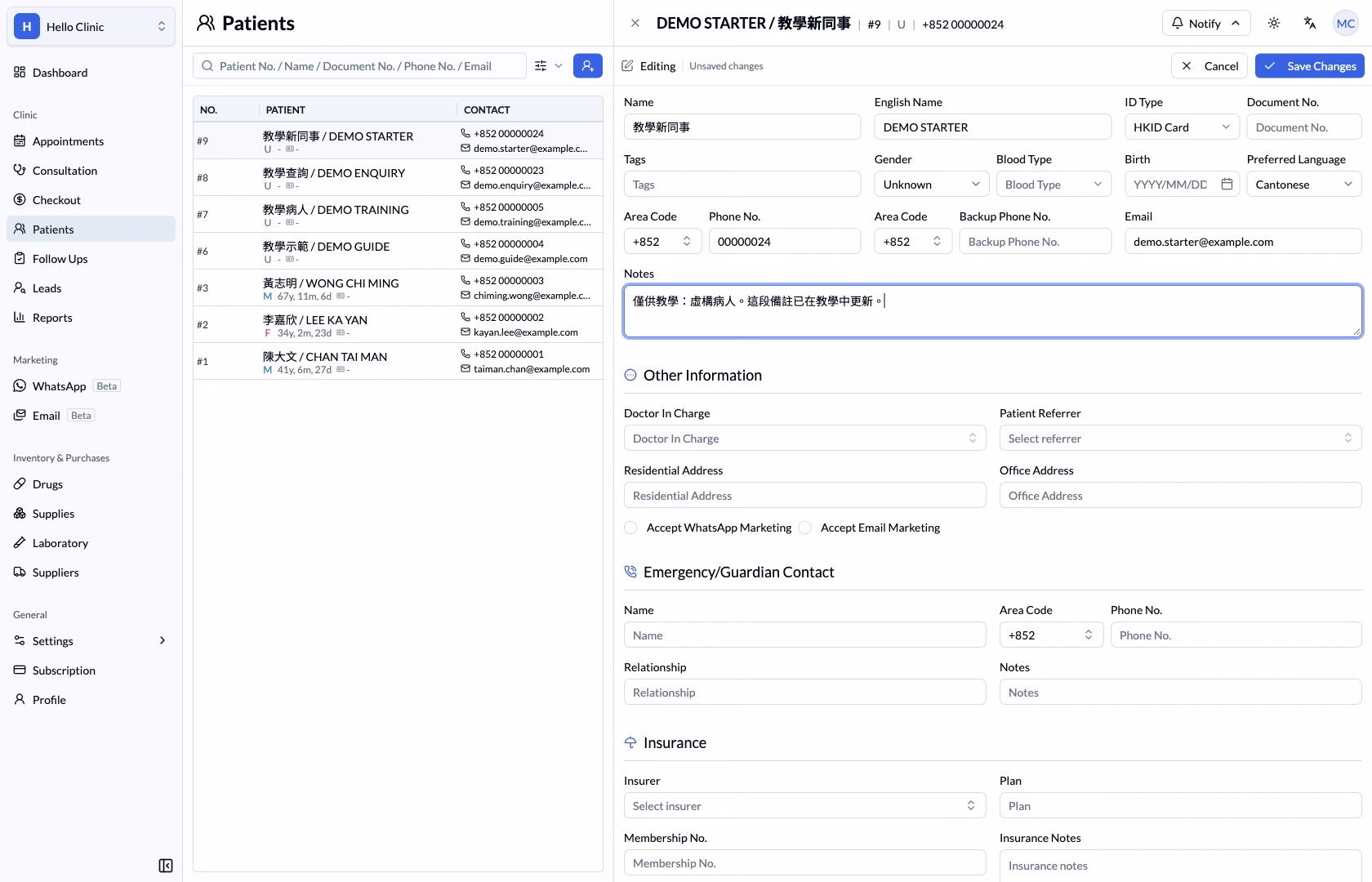Open WhatsApp marketing in sidebar

(91, 386)
